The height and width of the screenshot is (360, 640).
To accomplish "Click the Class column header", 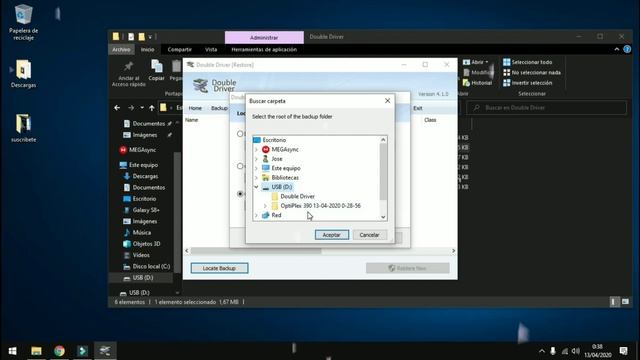I will [430, 120].
